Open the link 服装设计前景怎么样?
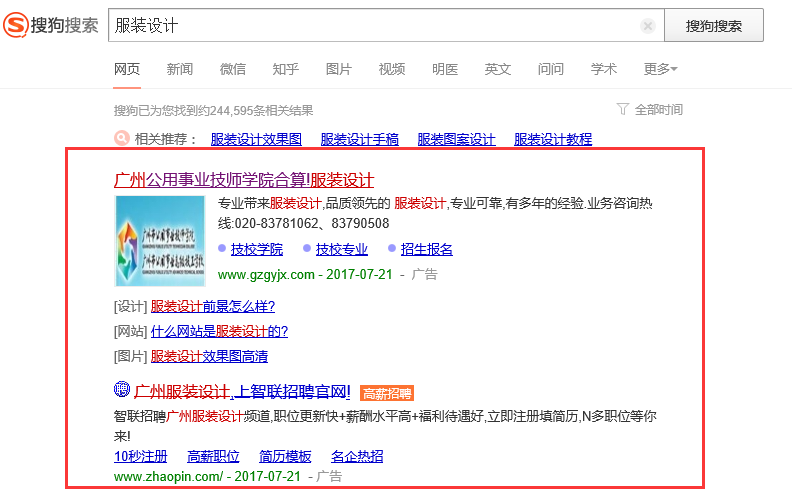Screen dimensions: 792x495 click(x=213, y=306)
